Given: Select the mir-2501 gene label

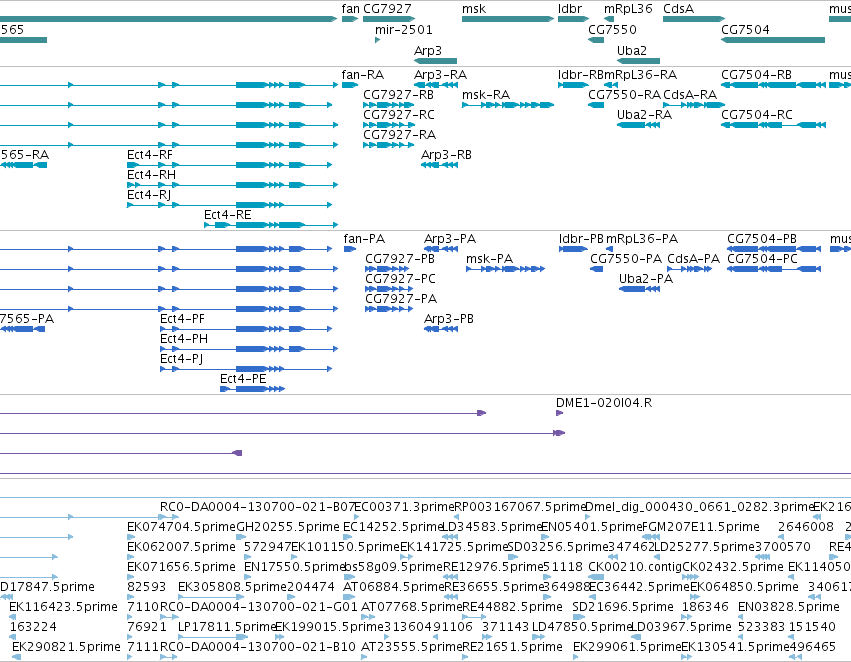Looking at the screenshot, I should point(404,29).
